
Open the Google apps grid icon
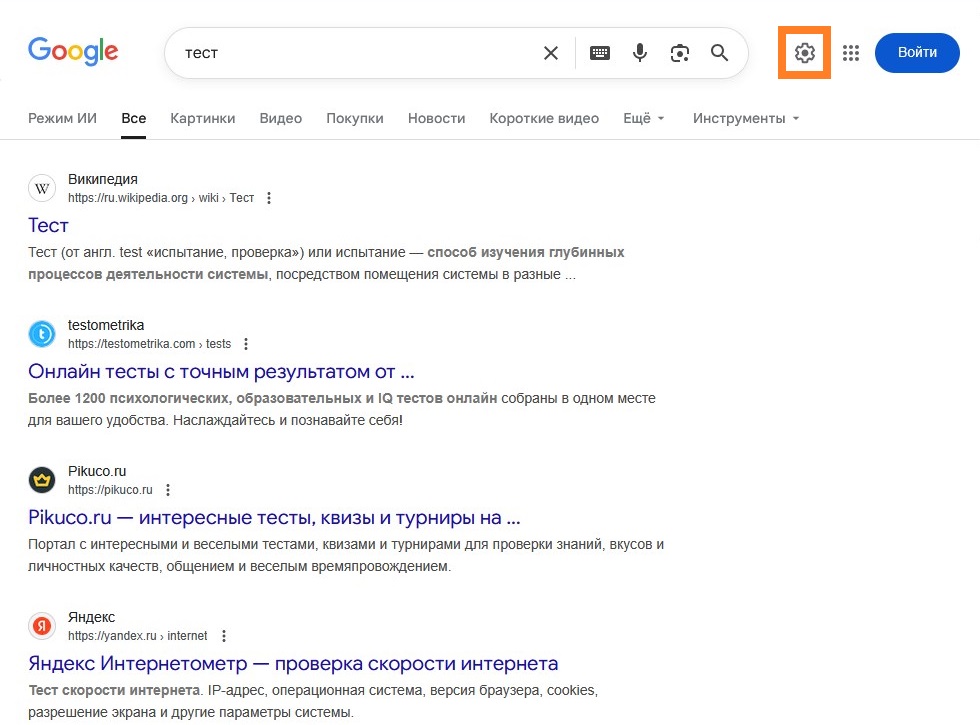851,53
